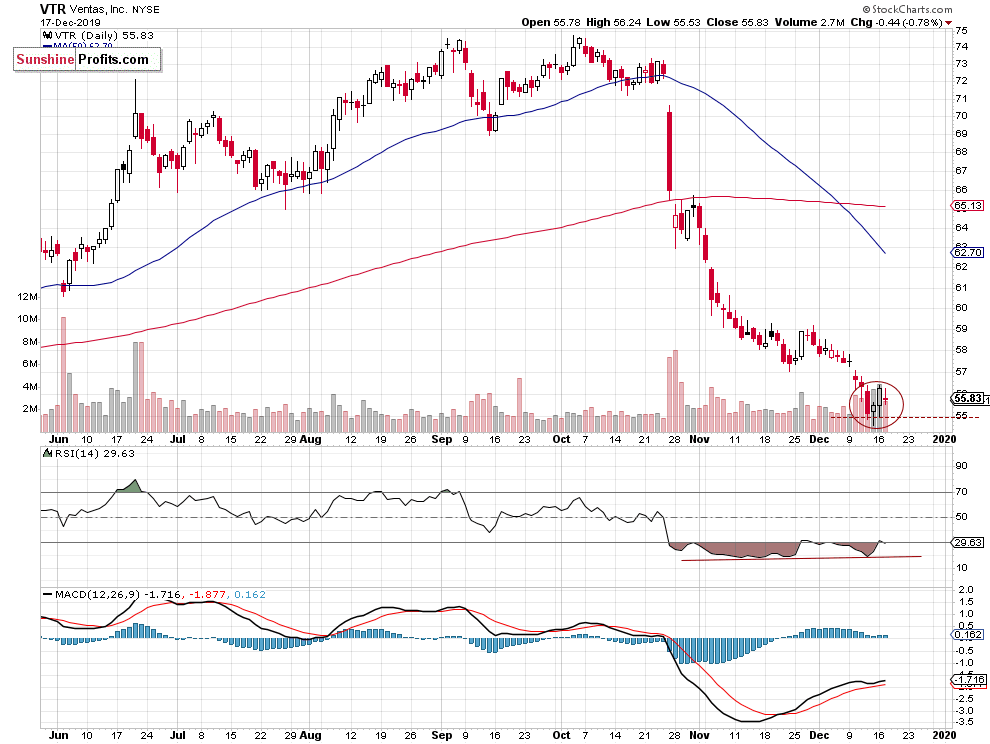Image resolution: width=990 pixels, height=744 pixels.
Task: Click the Close 55.83 value in the header
Action: [737, 22]
